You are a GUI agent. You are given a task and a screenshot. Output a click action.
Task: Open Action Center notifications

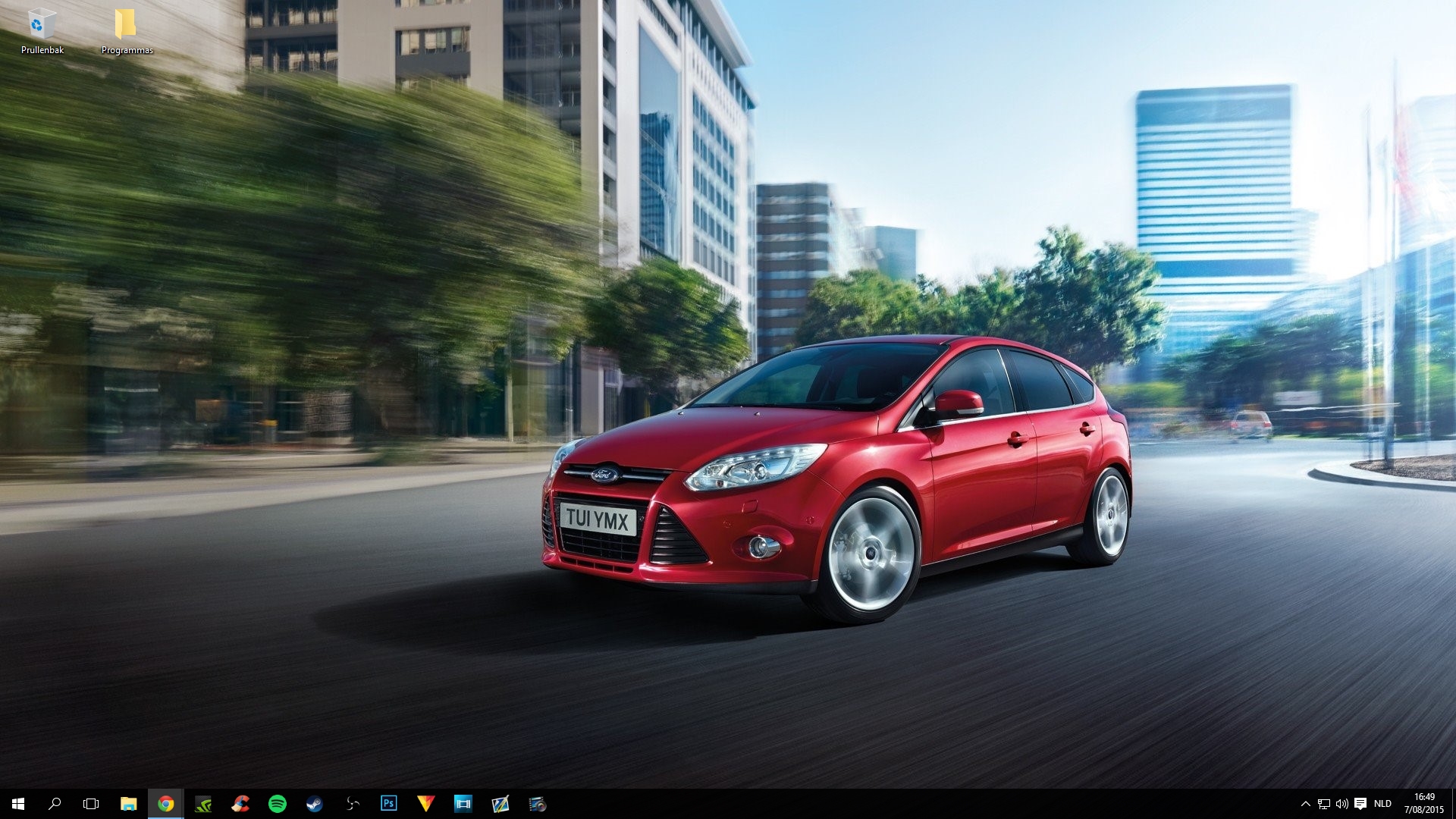click(1360, 804)
